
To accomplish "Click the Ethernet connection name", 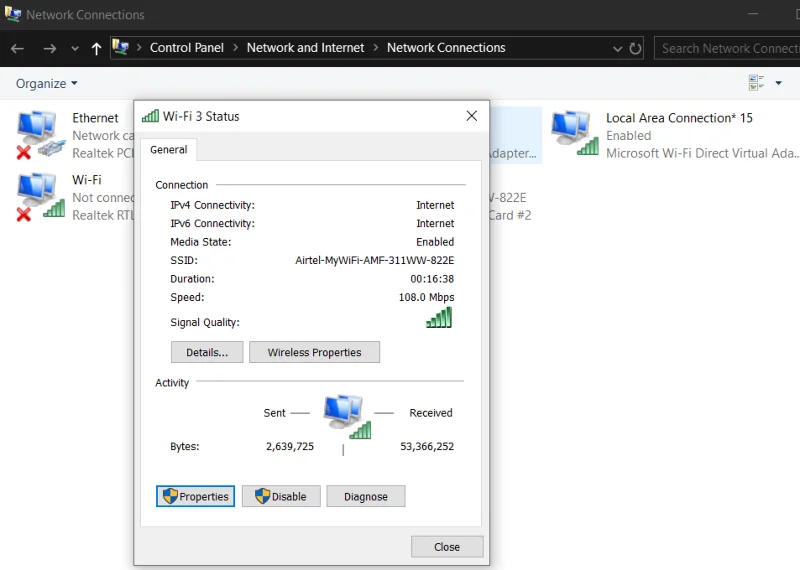I will pyautogui.click(x=95, y=118).
